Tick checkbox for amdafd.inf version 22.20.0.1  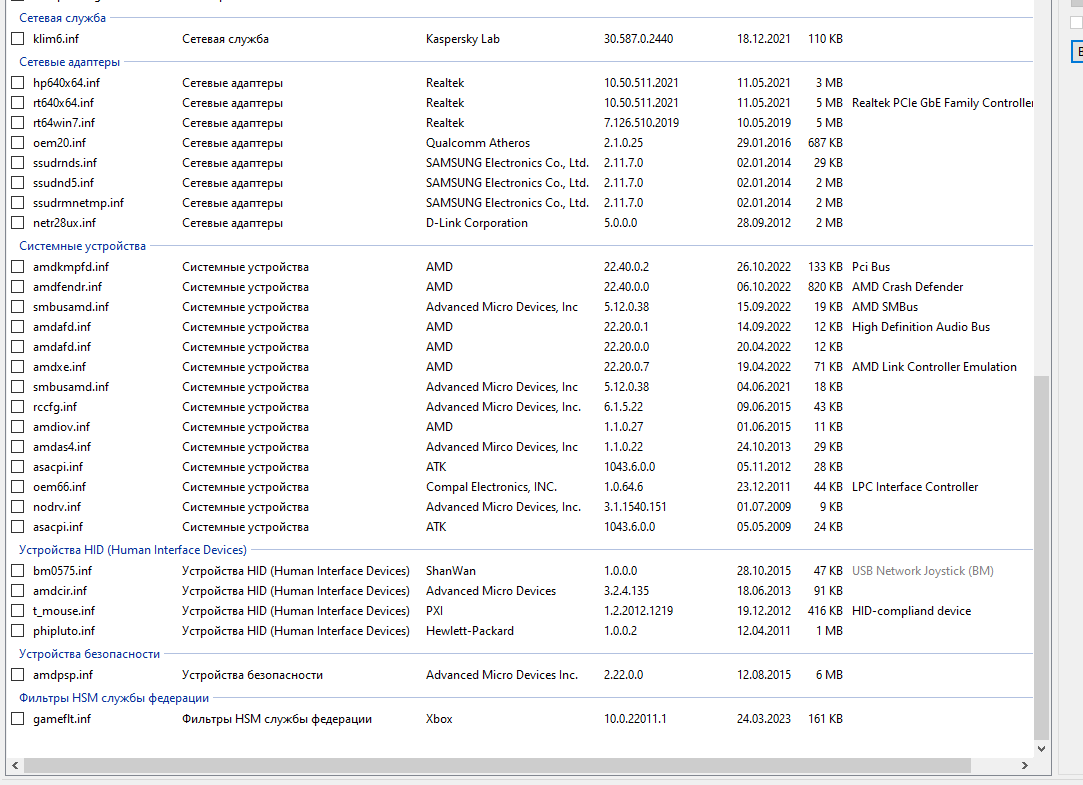[18, 327]
